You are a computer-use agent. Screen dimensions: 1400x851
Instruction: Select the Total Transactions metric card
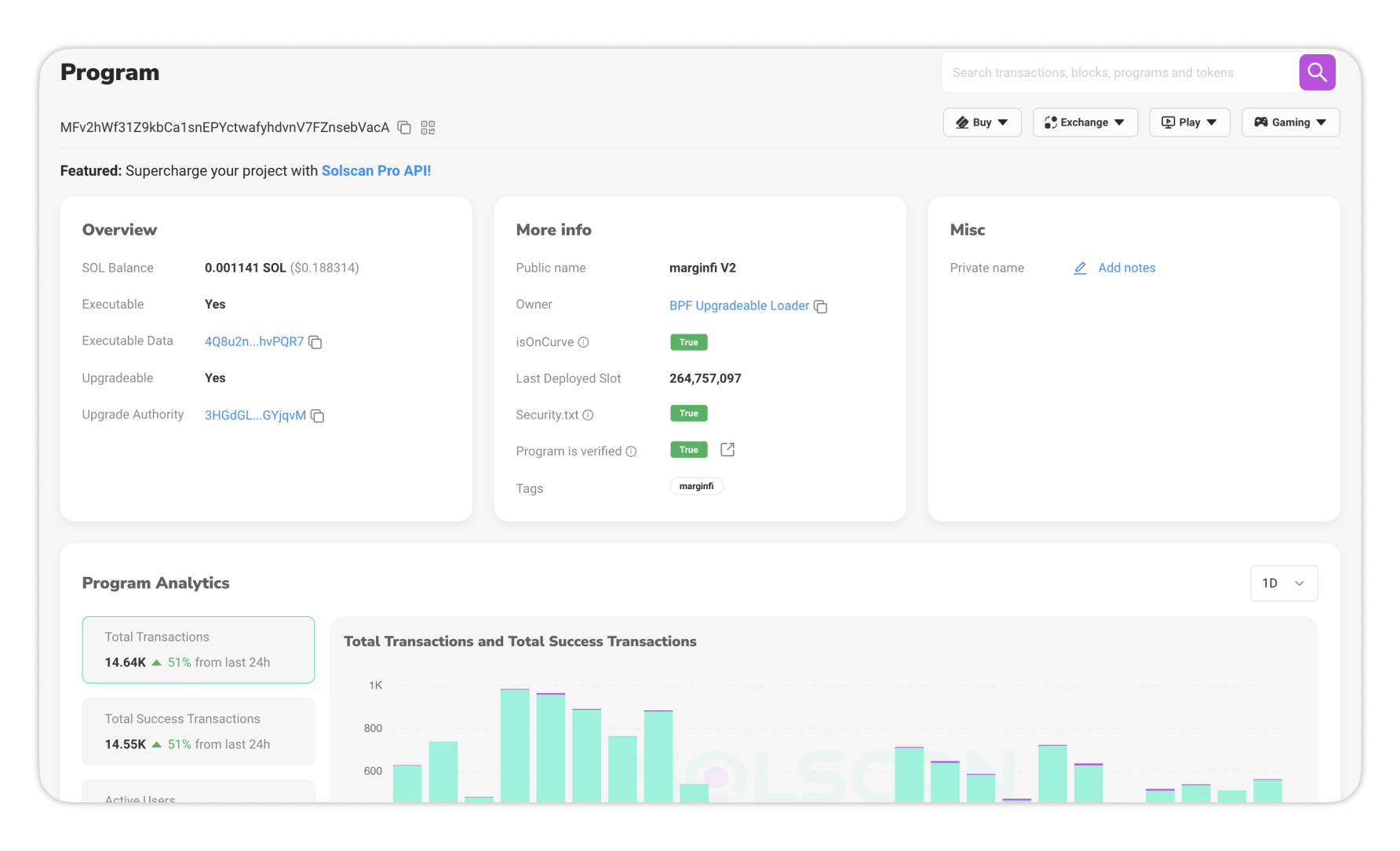(x=198, y=650)
